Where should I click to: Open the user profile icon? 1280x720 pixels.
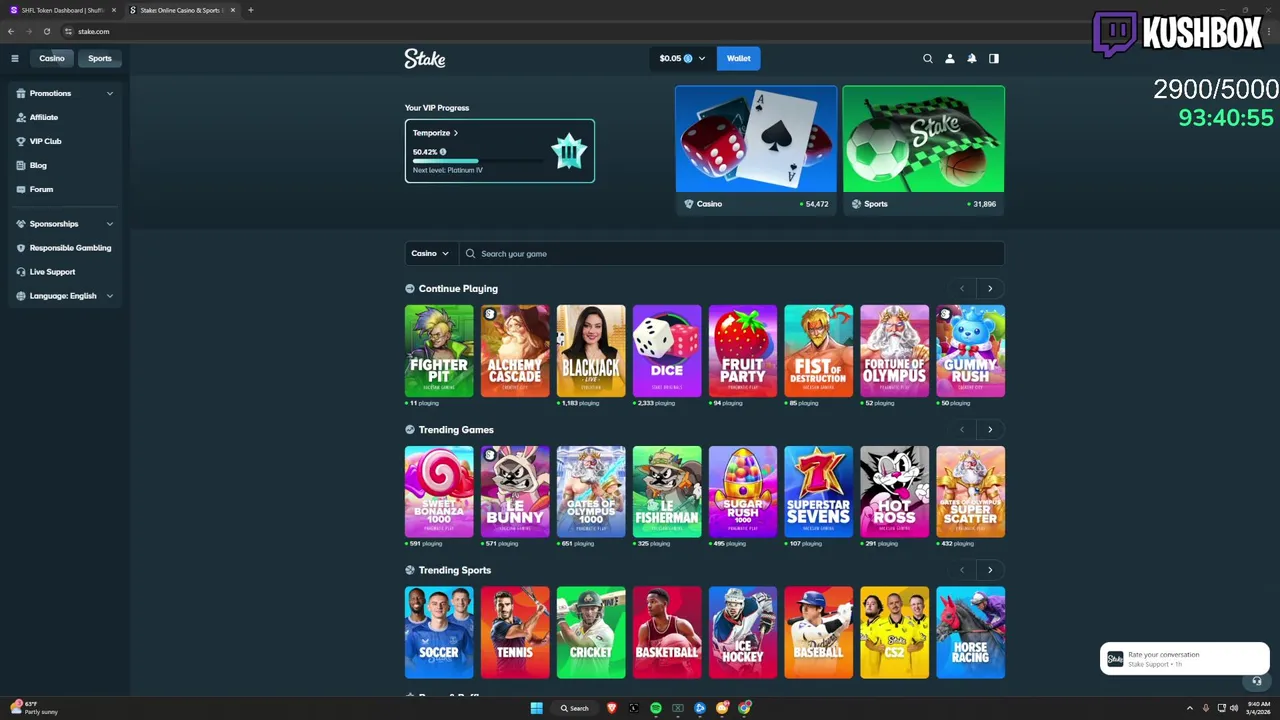pyautogui.click(x=950, y=58)
